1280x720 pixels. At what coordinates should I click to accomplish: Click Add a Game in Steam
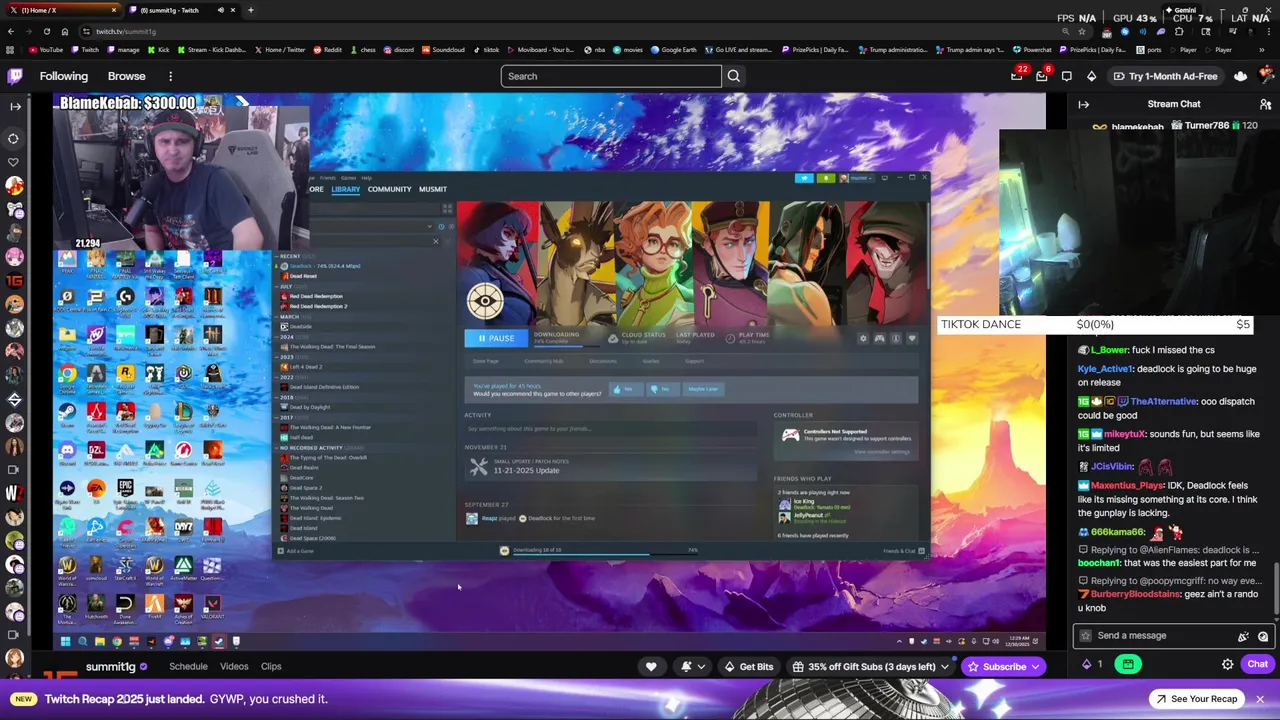click(x=296, y=551)
